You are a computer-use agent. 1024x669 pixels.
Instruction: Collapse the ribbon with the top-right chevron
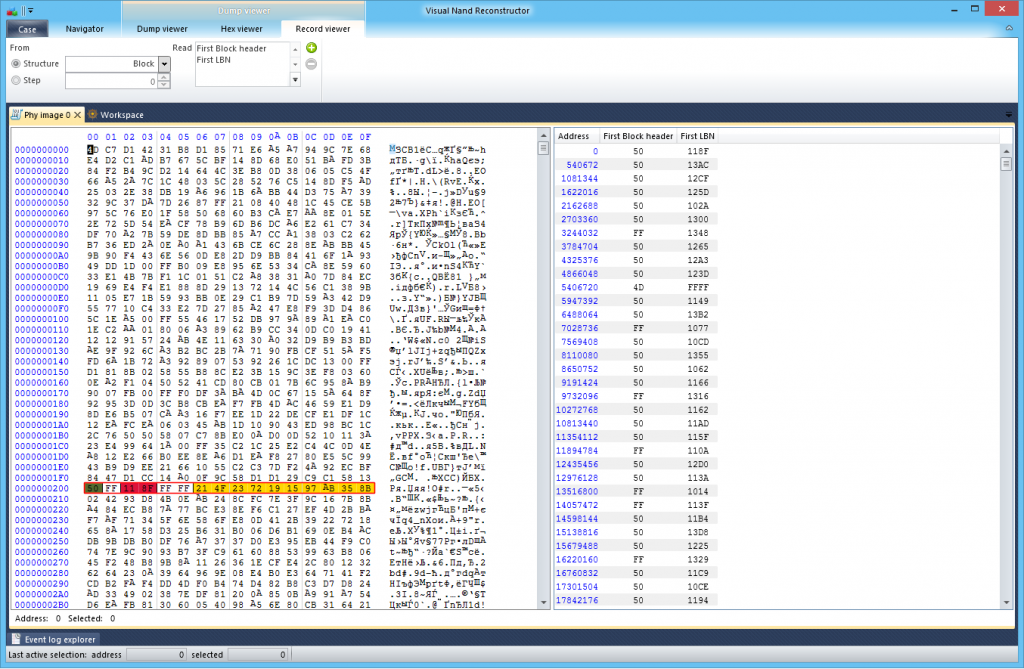[x=1009, y=28]
